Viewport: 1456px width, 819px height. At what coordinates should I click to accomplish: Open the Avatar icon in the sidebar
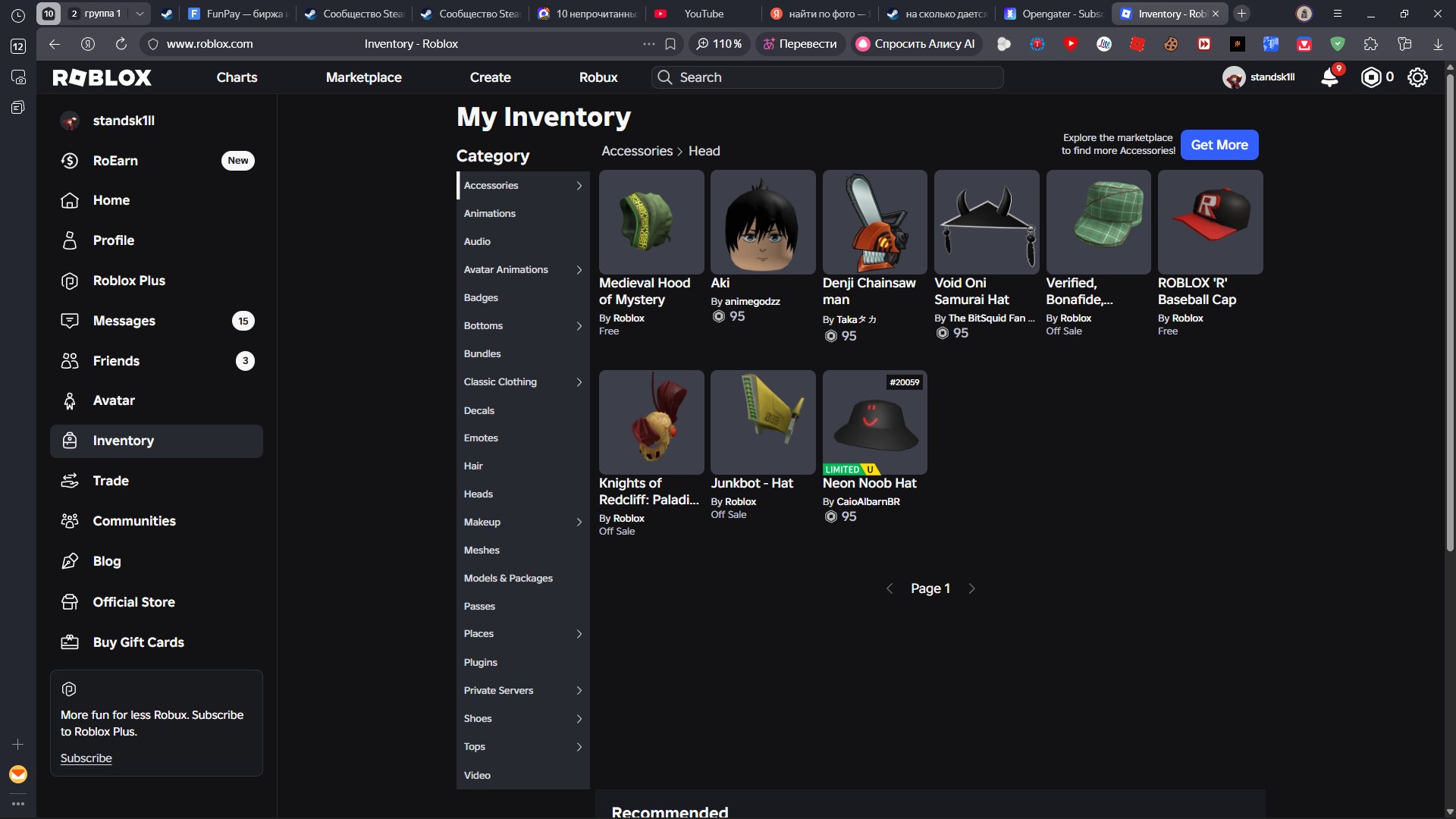[70, 400]
